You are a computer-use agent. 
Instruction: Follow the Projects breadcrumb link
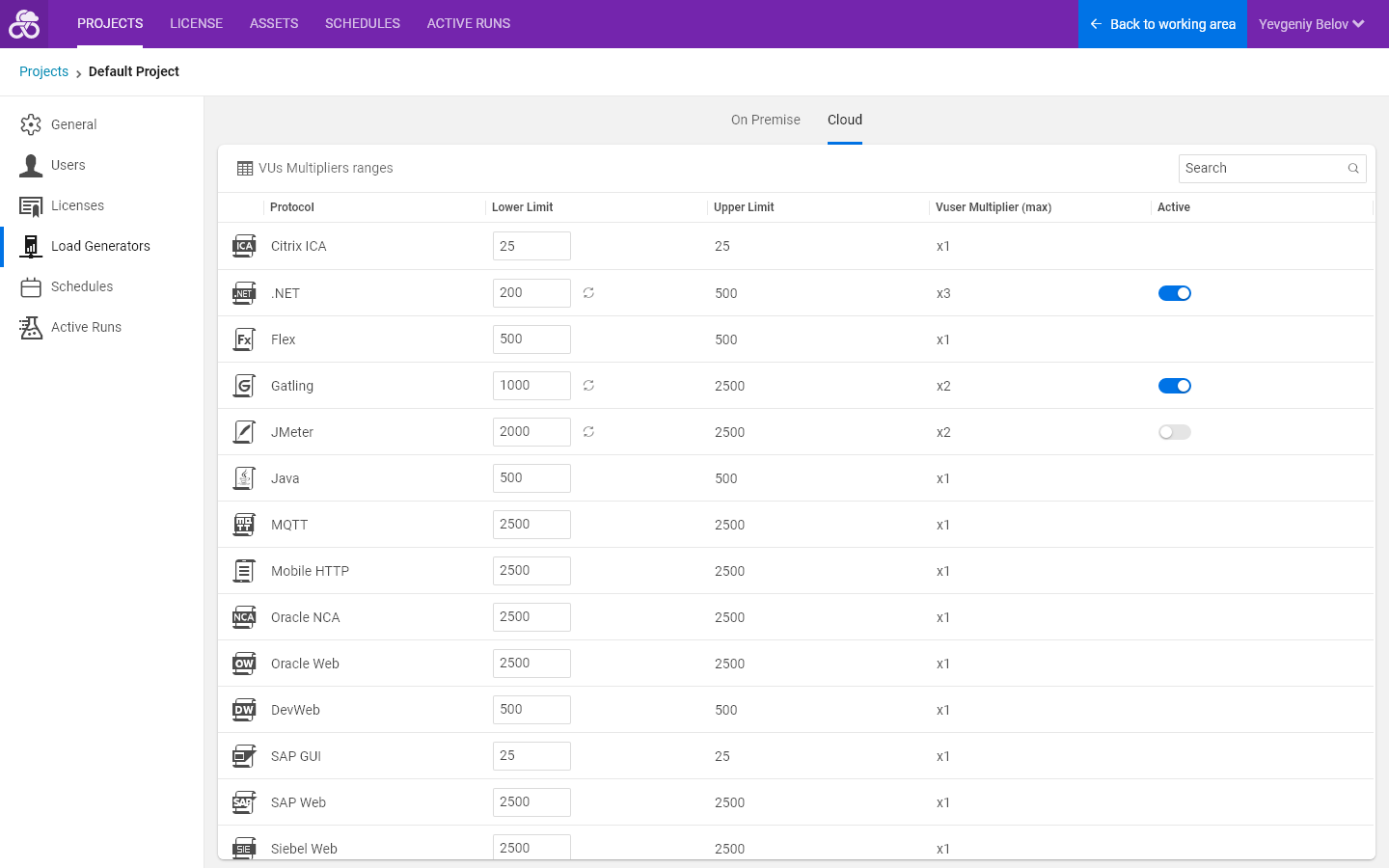(43, 71)
